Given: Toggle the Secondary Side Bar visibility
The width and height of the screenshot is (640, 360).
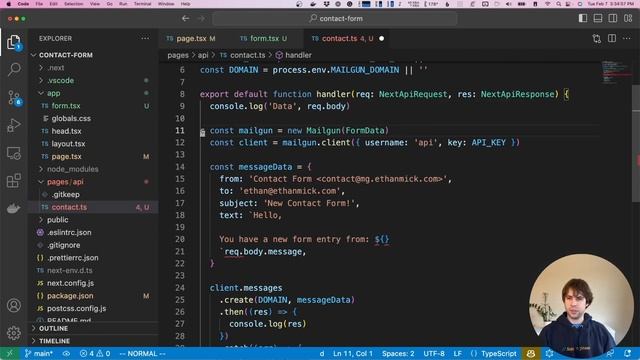Looking at the screenshot, I should [x=613, y=18].
